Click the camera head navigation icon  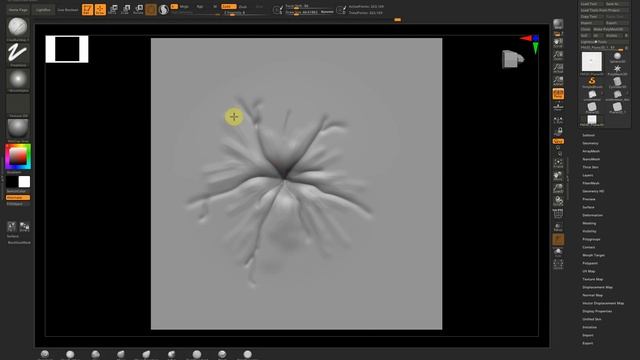(x=513, y=59)
